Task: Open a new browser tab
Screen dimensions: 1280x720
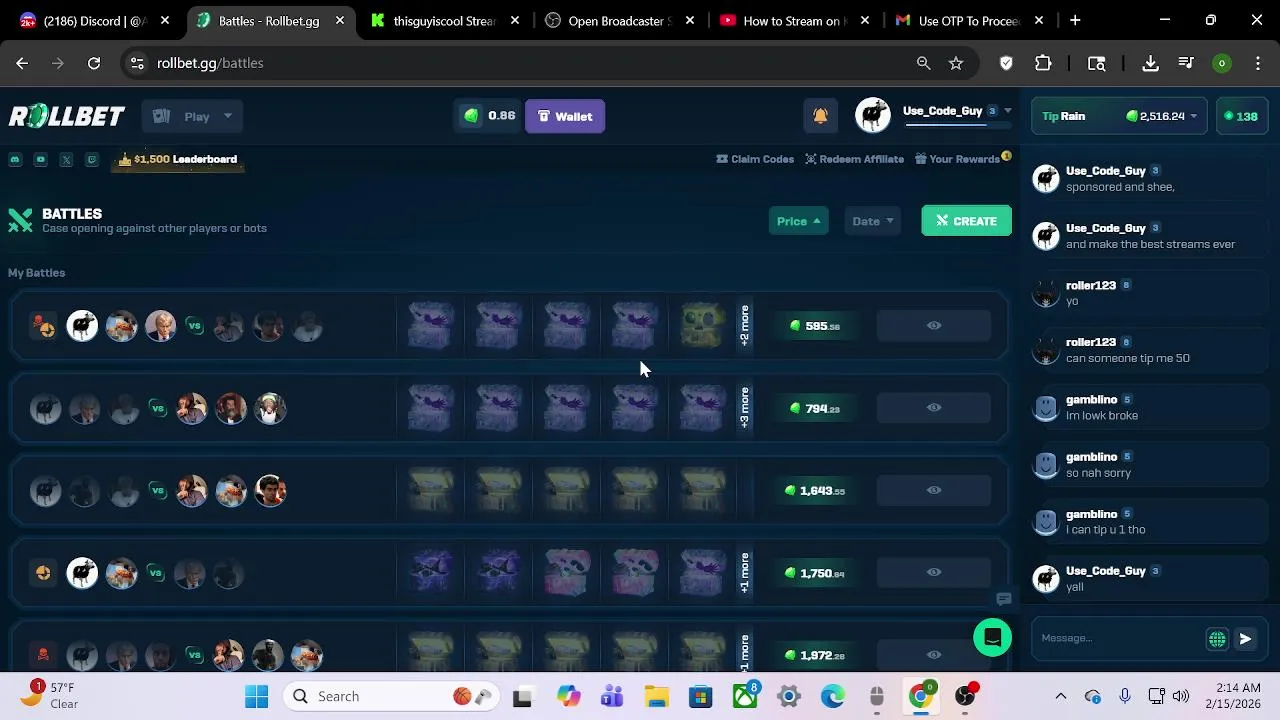Action: click(x=1075, y=20)
